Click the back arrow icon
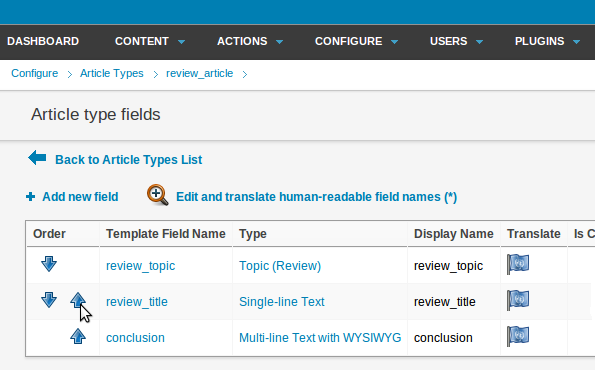The height and width of the screenshot is (370, 595). point(37,157)
